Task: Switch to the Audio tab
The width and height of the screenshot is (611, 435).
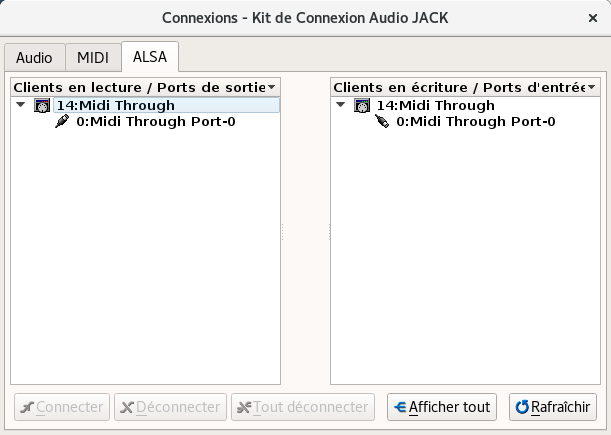Action: coord(34,57)
